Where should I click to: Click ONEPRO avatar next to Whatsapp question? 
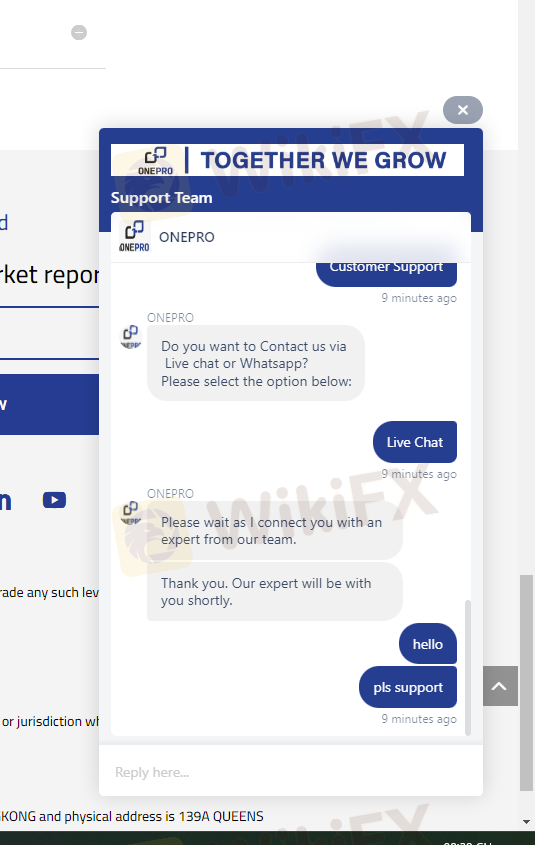click(x=130, y=338)
